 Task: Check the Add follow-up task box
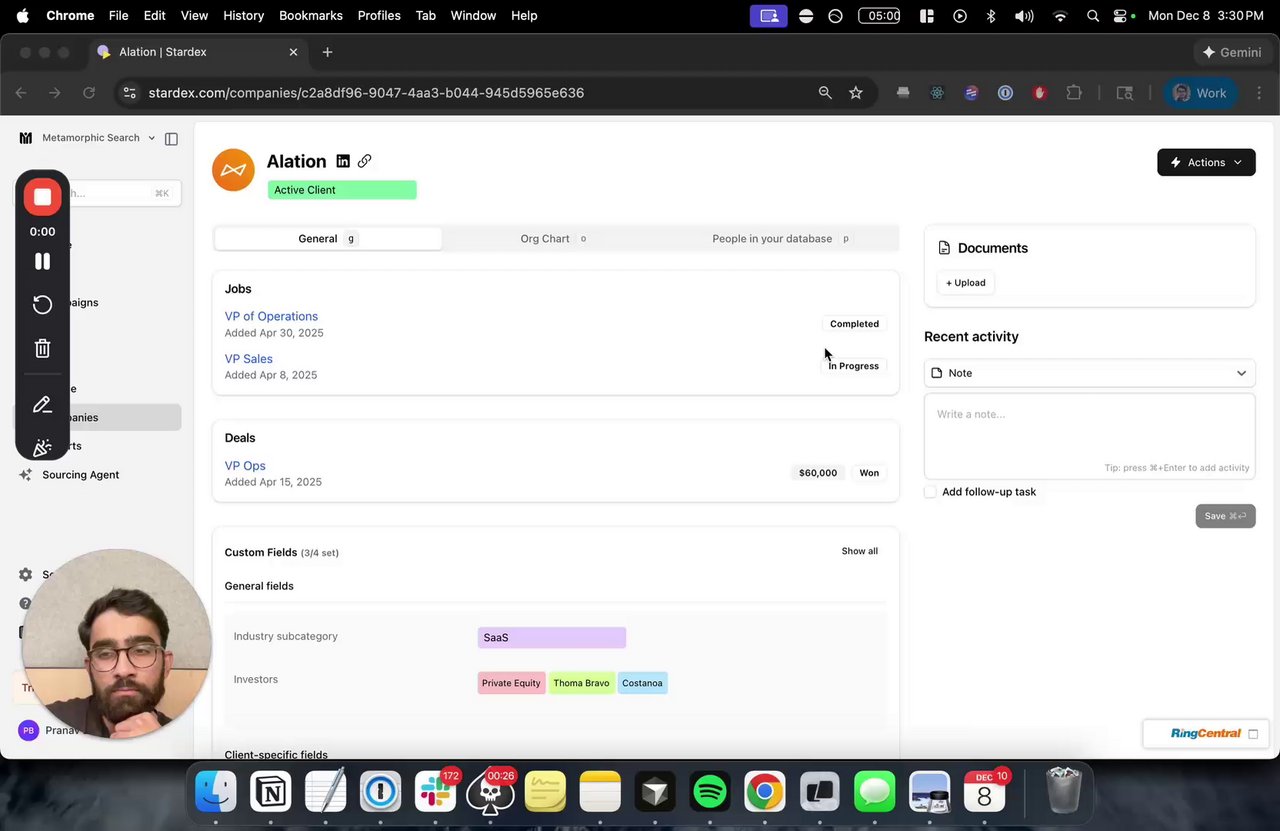coord(930,492)
